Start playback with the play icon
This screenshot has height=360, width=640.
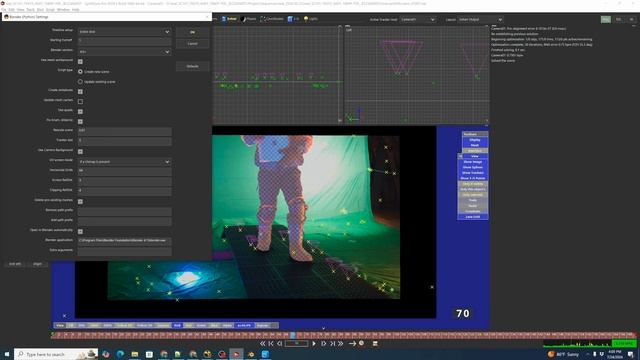(314, 344)
